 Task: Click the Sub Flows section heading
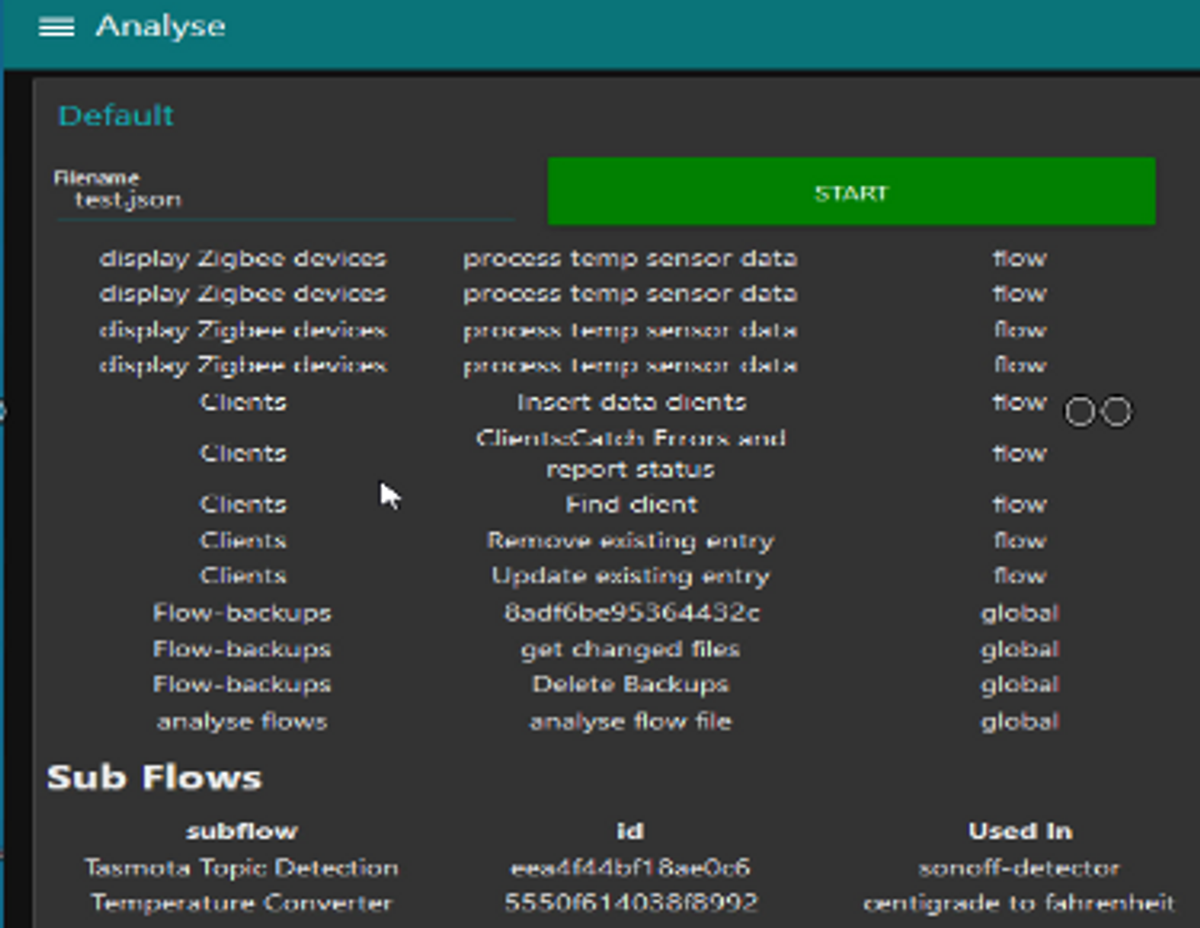click(x=154, y=777)
